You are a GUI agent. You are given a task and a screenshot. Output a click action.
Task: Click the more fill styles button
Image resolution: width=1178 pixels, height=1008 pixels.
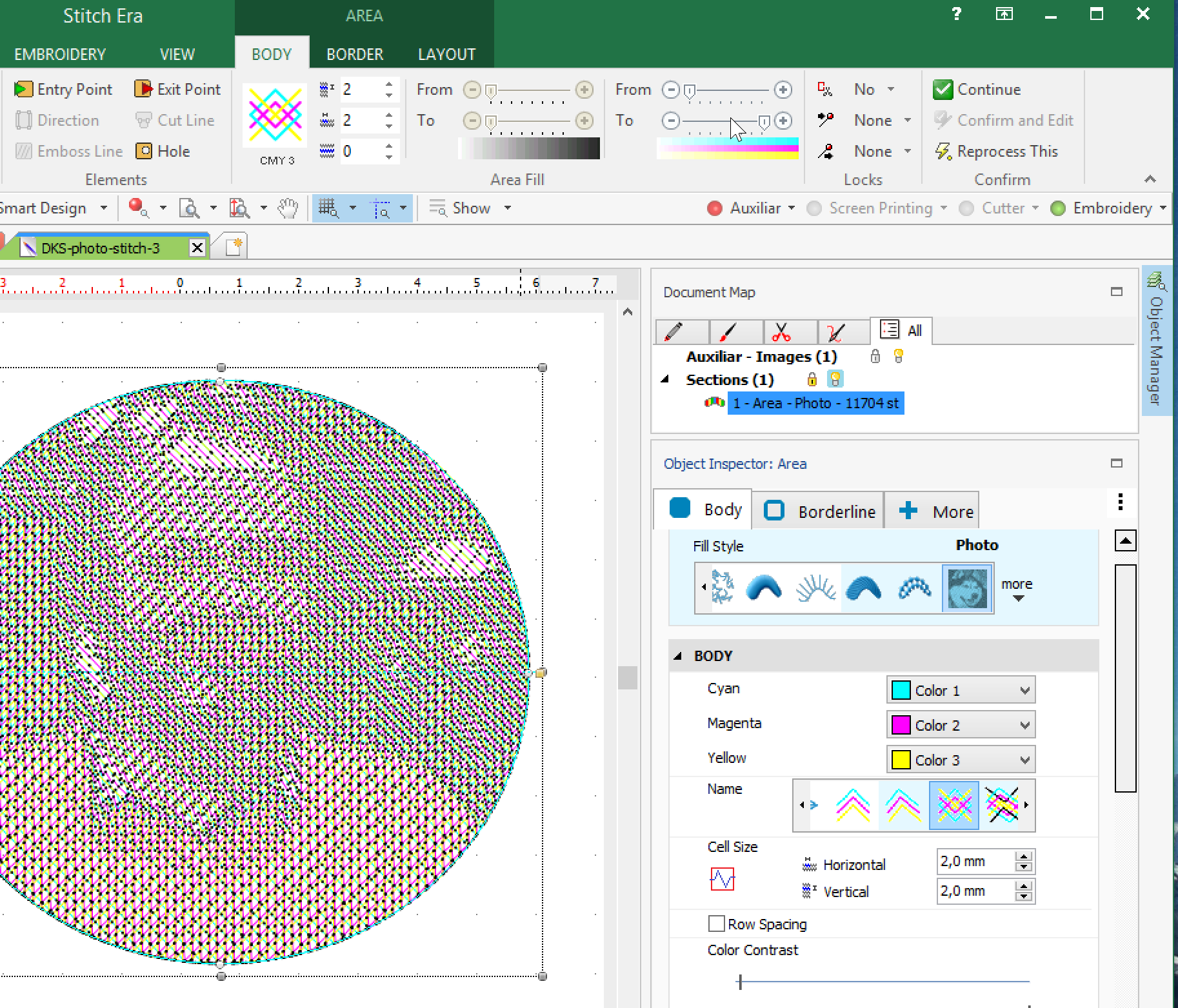pos(1017,588)
